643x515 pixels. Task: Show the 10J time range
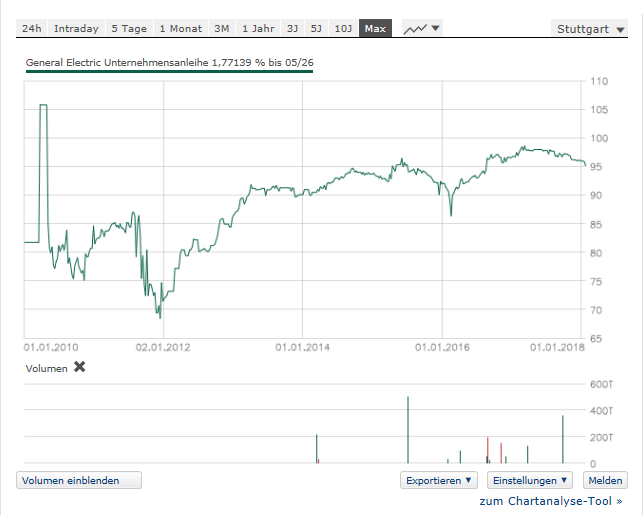coord(343,29)
